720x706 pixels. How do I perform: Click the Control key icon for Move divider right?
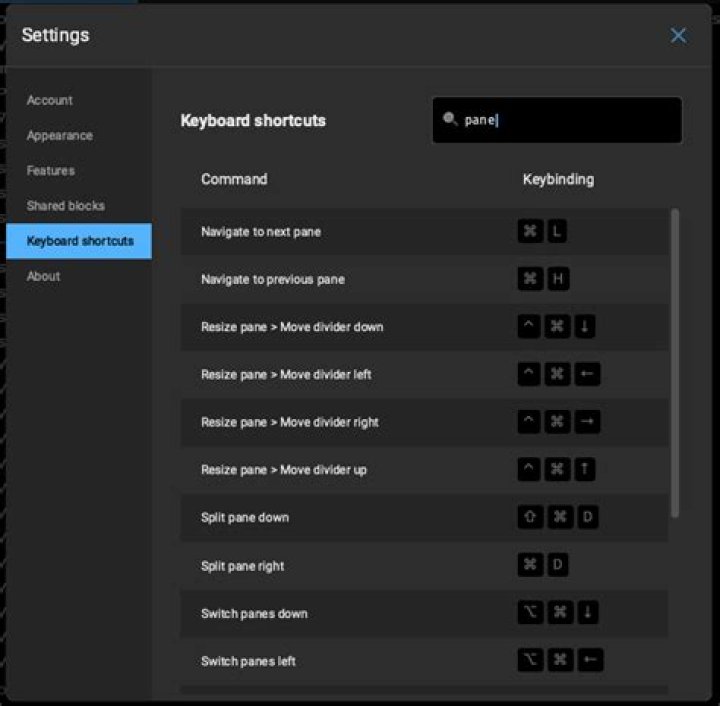pyautogui.click(x=529, y=421)
